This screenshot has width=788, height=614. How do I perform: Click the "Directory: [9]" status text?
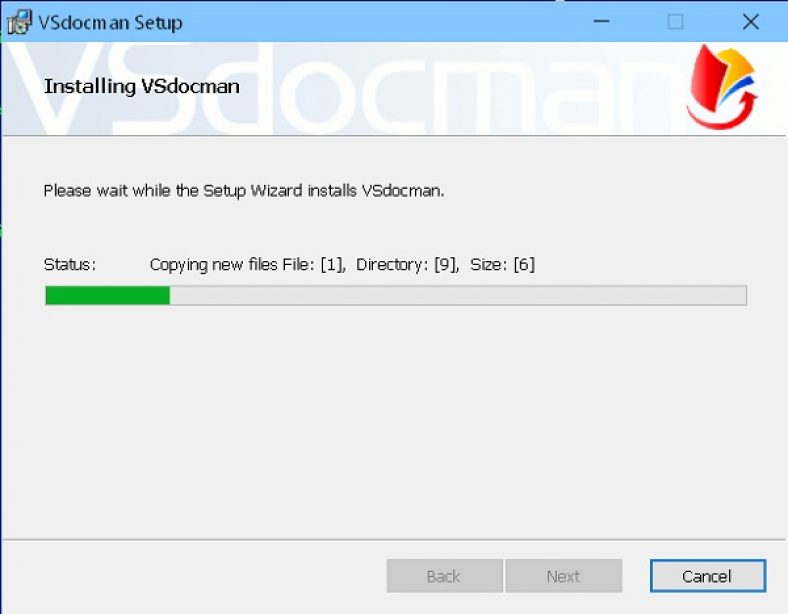coord(407,265)
